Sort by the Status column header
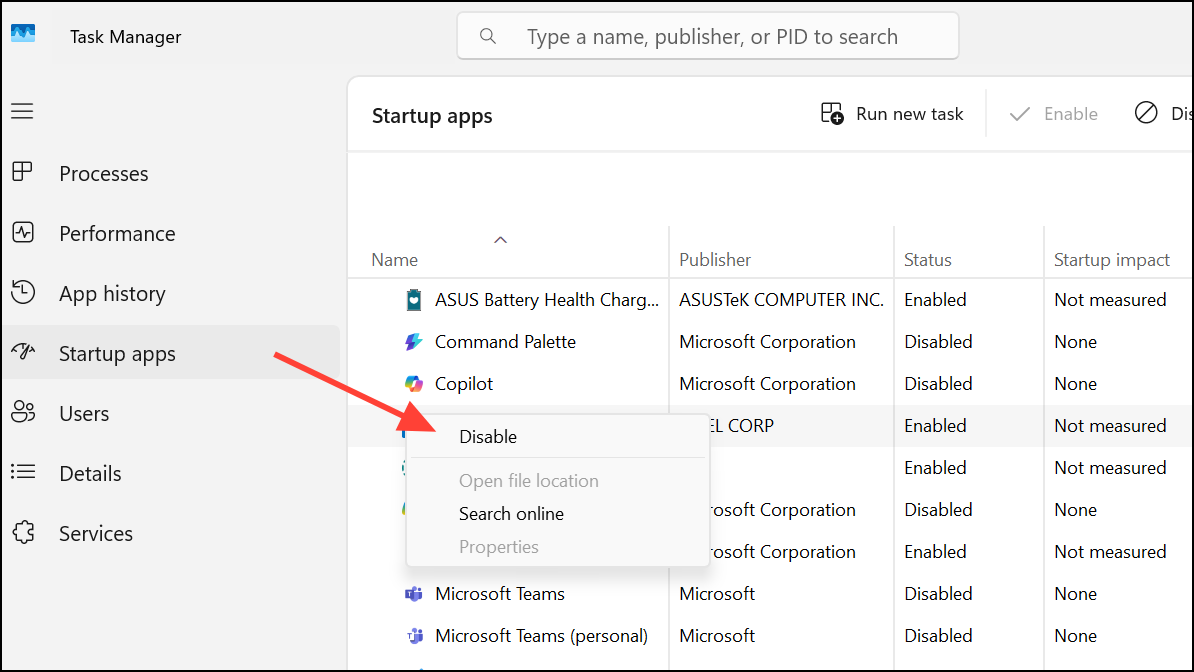The image size is (1194, 672). (928, 260)
